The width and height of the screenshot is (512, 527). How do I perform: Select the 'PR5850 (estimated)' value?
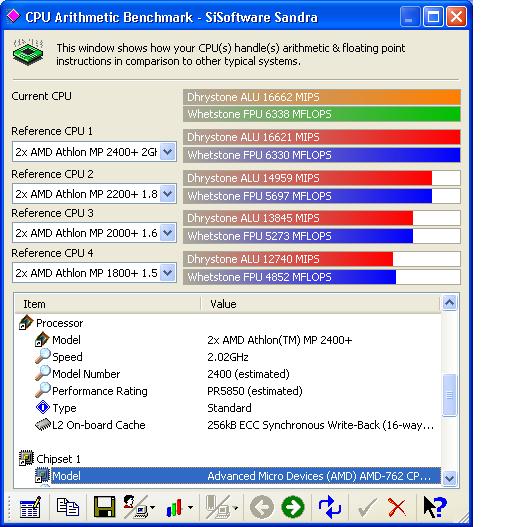(255, 391)
